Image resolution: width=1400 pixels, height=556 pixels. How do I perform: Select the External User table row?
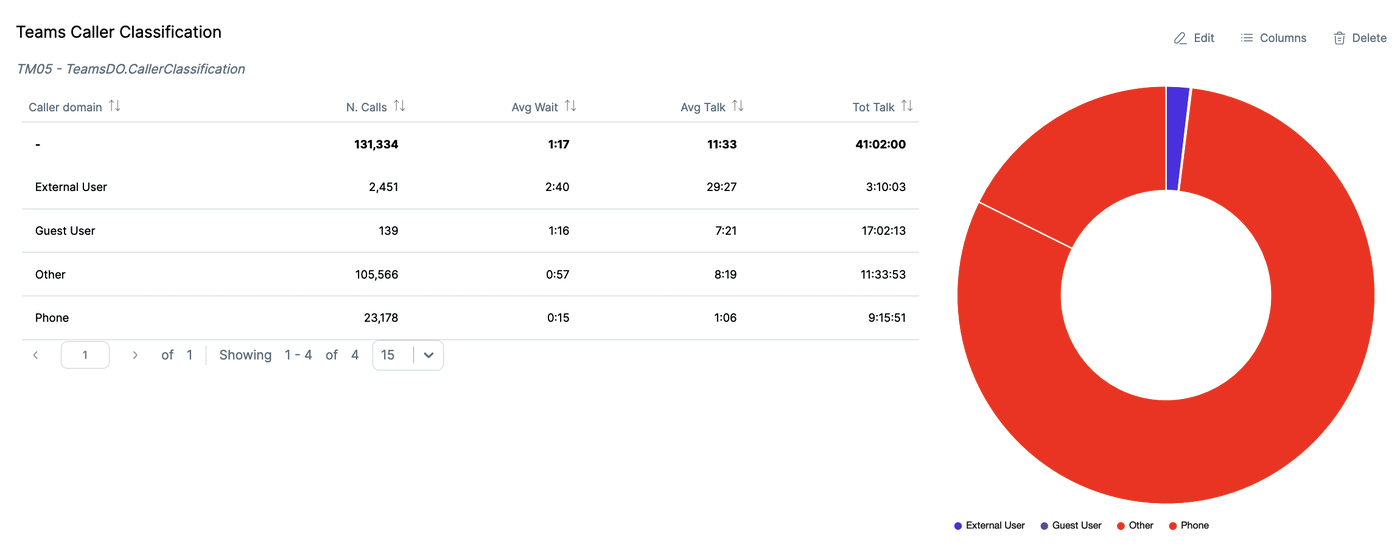[470, 187]
